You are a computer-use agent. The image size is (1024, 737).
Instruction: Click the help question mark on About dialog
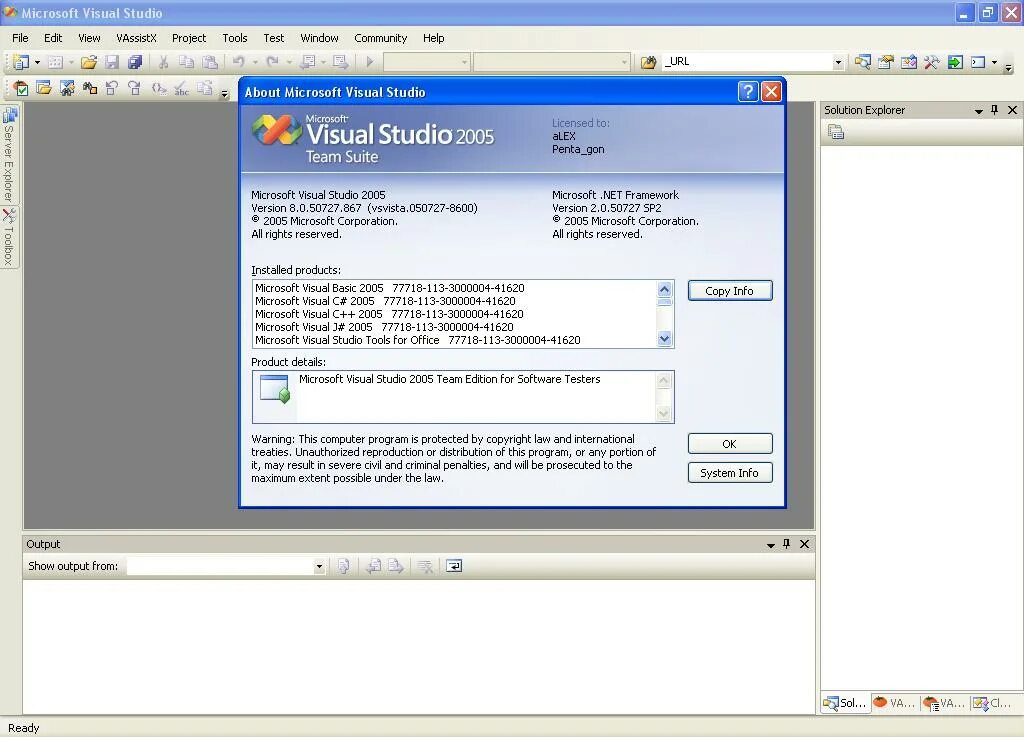click(748, 91)
